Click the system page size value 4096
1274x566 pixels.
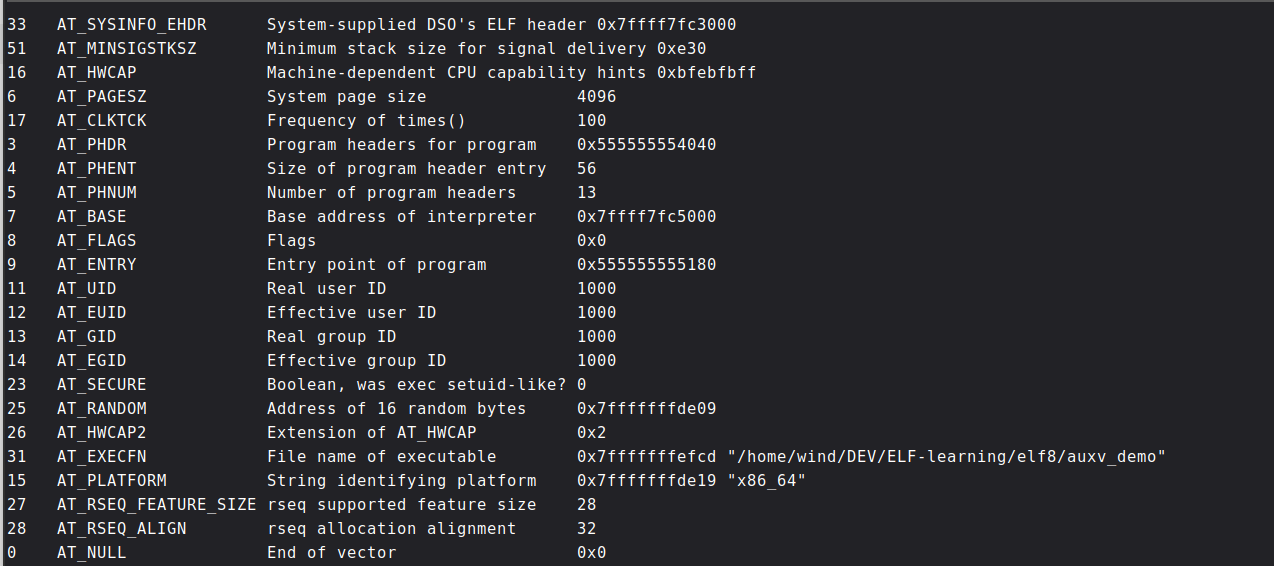[x=596, y=96]
